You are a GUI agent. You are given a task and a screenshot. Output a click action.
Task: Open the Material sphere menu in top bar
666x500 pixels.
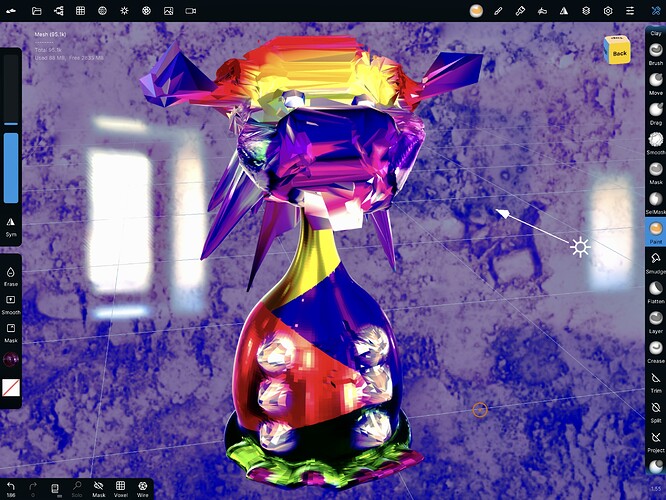coord(476,11)
